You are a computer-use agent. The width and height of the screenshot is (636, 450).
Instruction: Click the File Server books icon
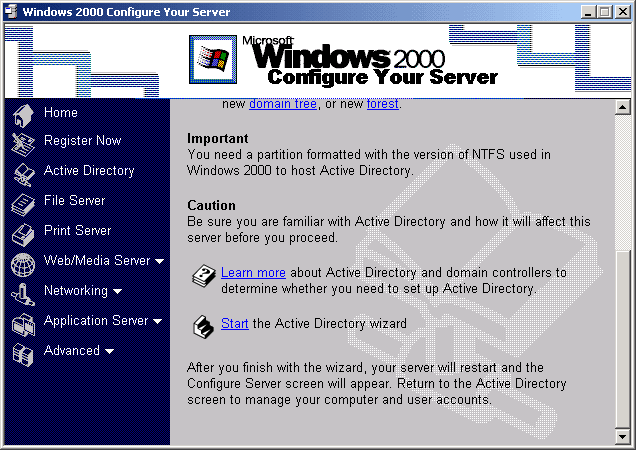pos(23,205)
